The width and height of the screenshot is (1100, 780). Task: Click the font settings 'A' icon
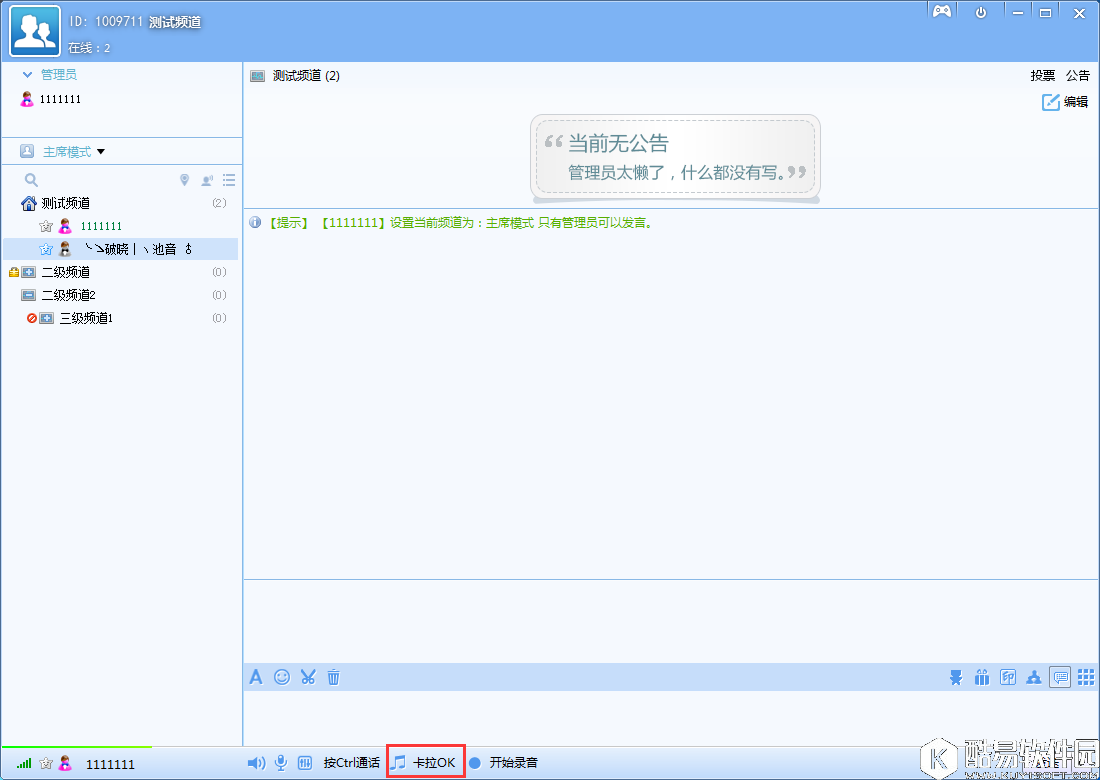point(256,677)
